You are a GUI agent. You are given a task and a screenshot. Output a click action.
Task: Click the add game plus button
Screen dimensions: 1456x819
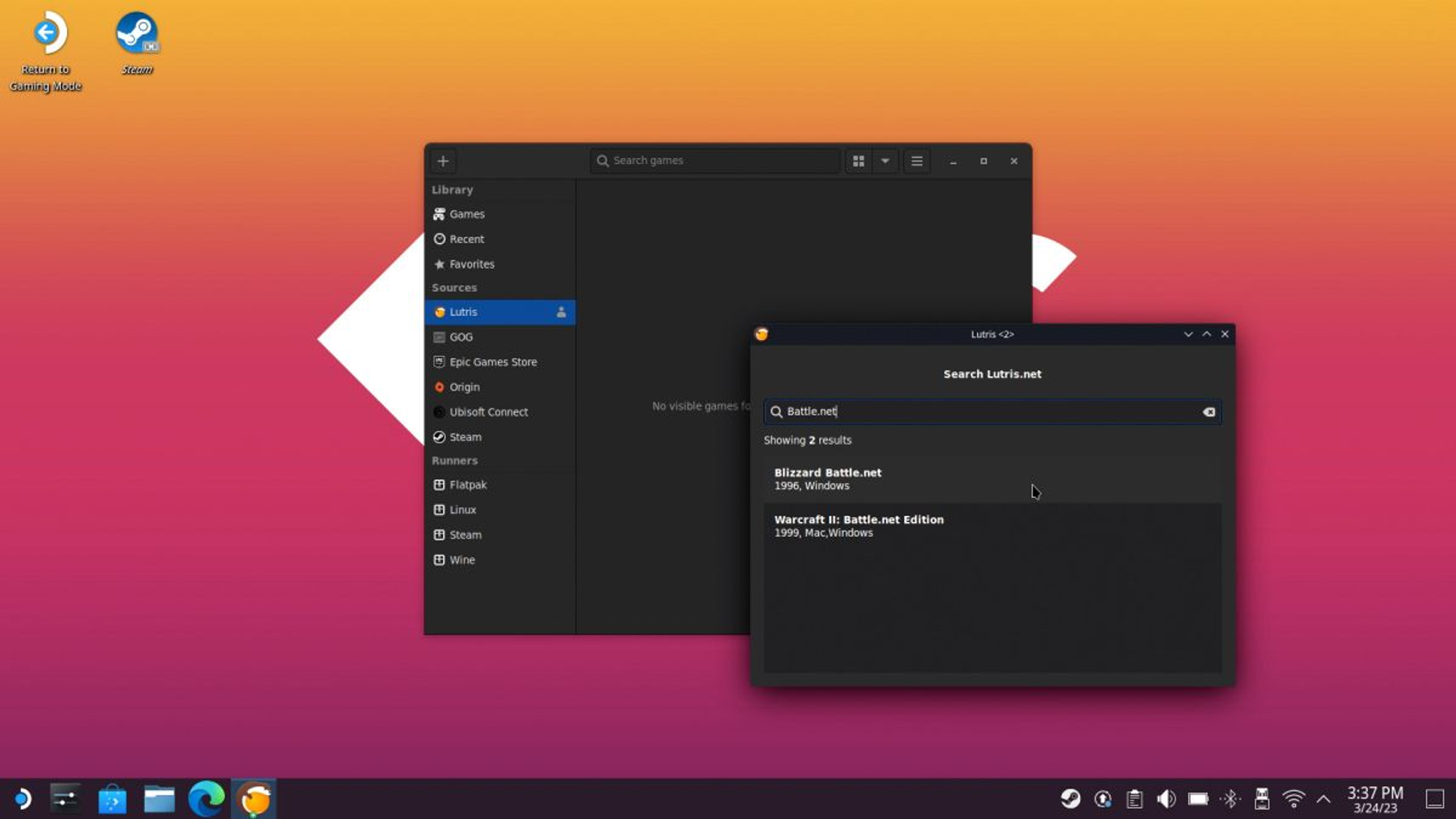click(443, 160)
